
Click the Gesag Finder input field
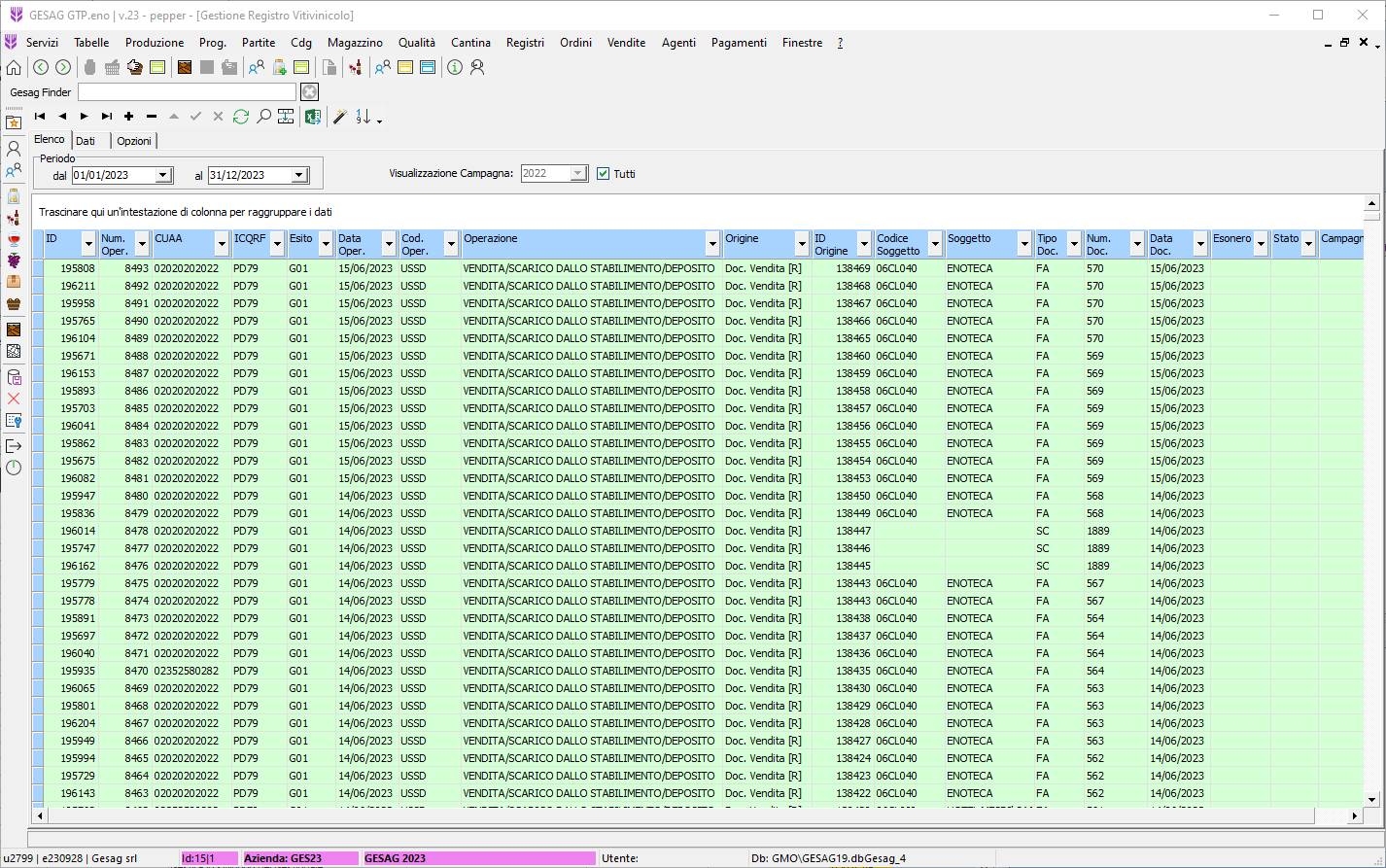187,91
